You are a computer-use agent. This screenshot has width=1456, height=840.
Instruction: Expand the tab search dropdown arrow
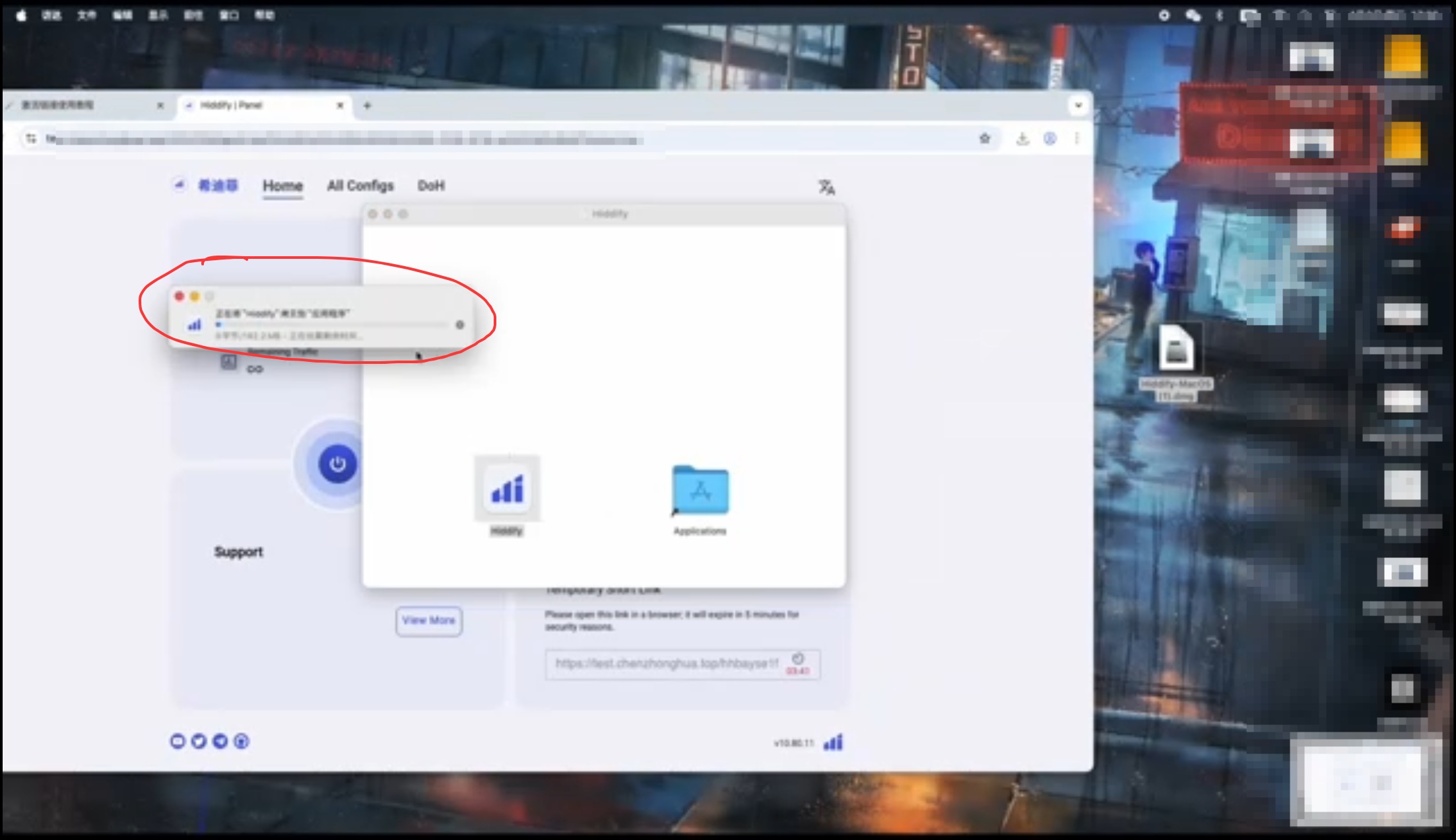1078,105
